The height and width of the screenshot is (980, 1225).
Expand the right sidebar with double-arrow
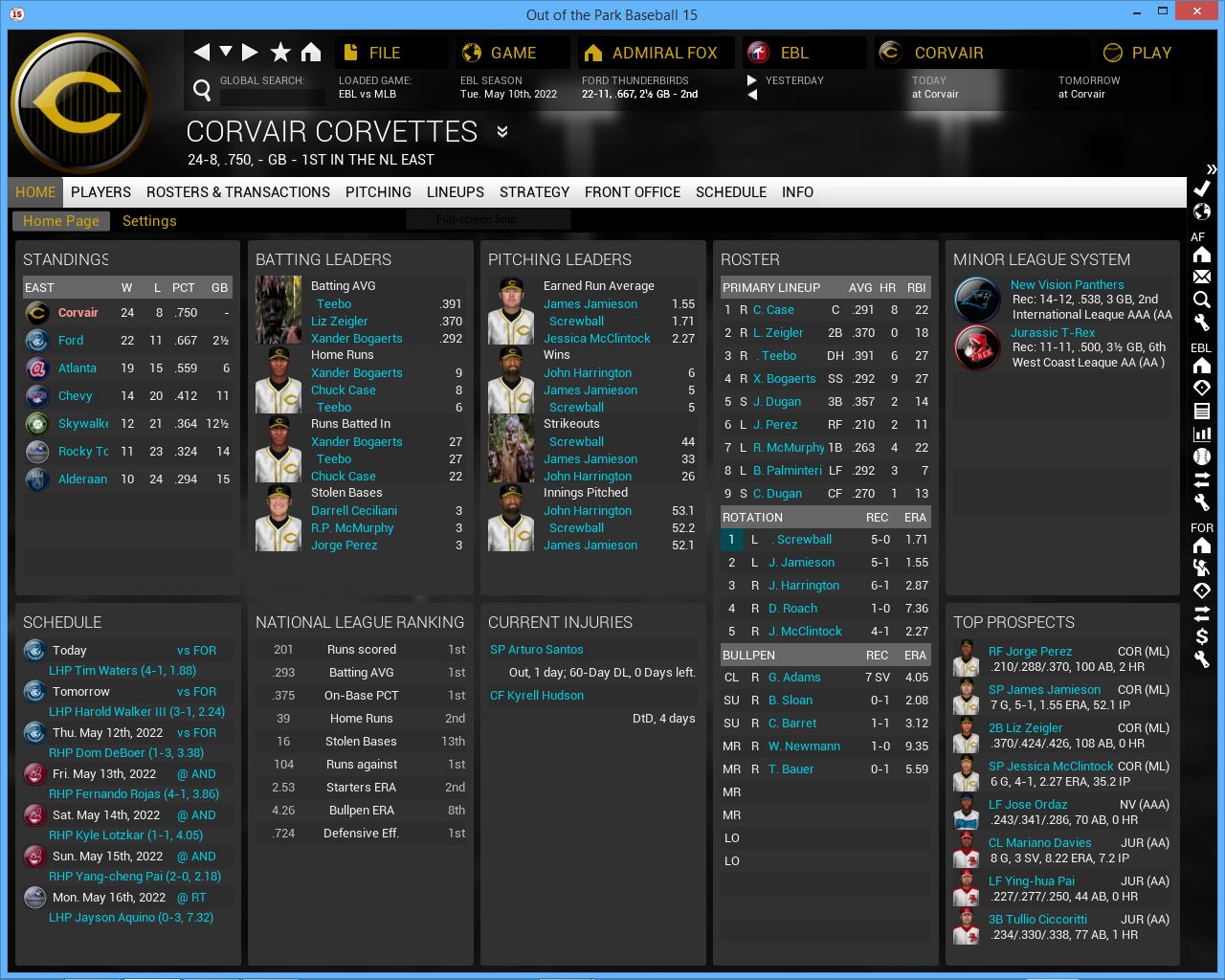1212,169
